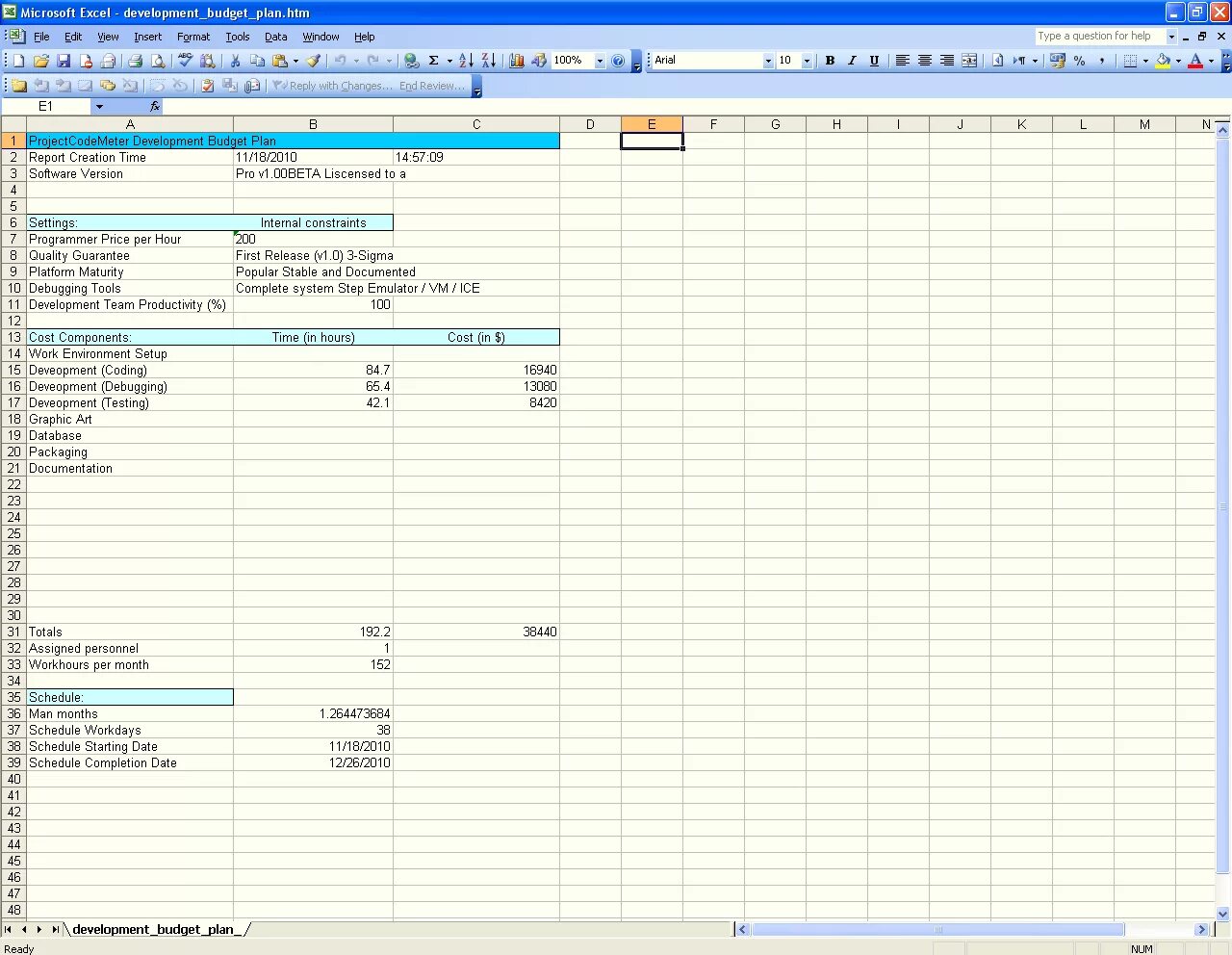1232x955 pixels.
Task: Open the Edit menu
Action: click(x=73, y=37)
